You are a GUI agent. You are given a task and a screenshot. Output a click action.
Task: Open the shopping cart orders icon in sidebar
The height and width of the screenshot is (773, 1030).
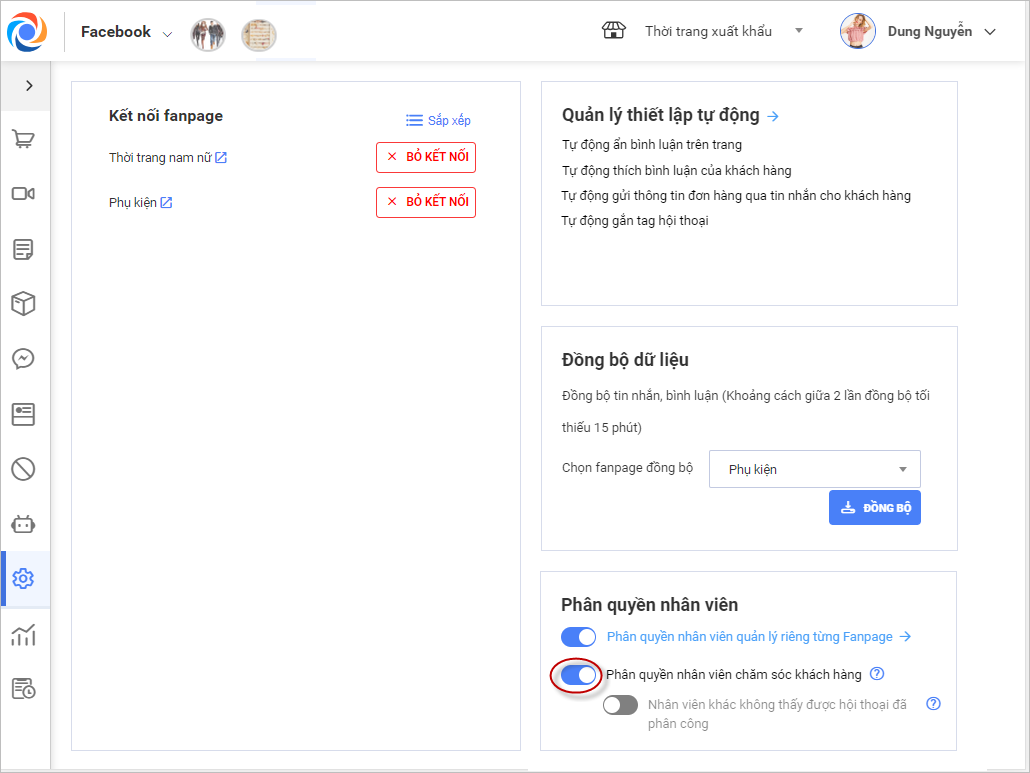[23, 140]
